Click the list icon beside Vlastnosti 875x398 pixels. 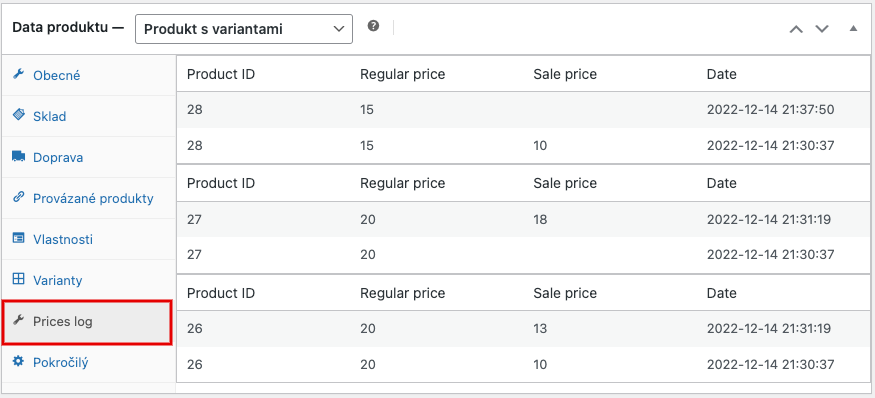point(18,238)
